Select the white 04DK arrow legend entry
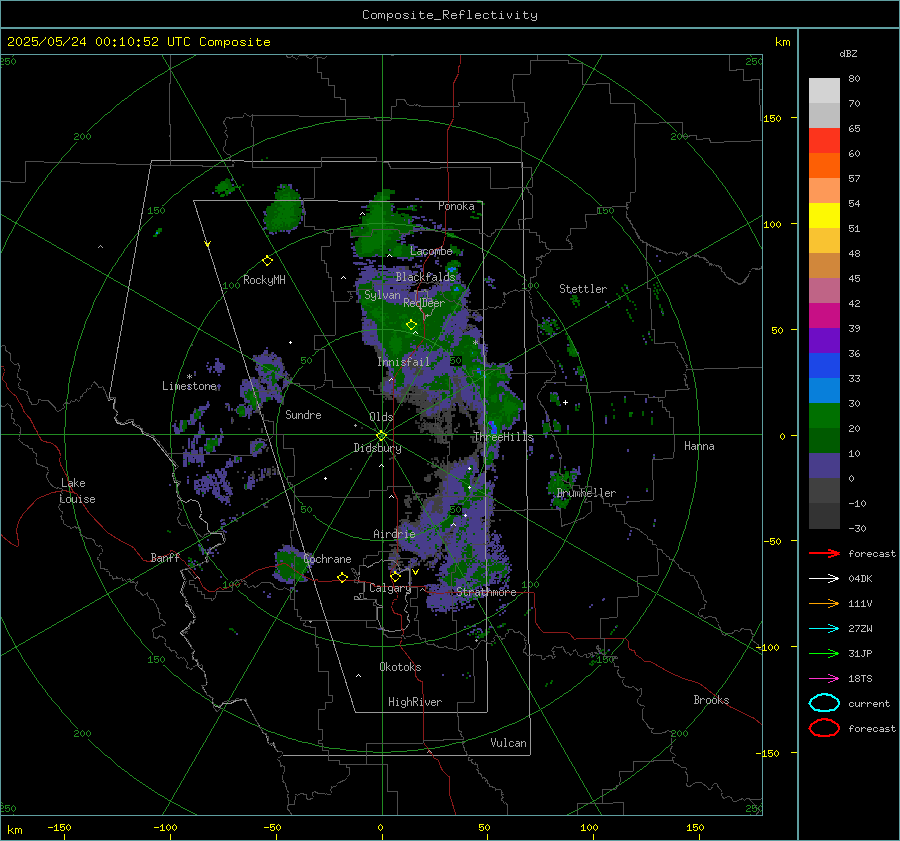The image size is (900, 841). 824,579
